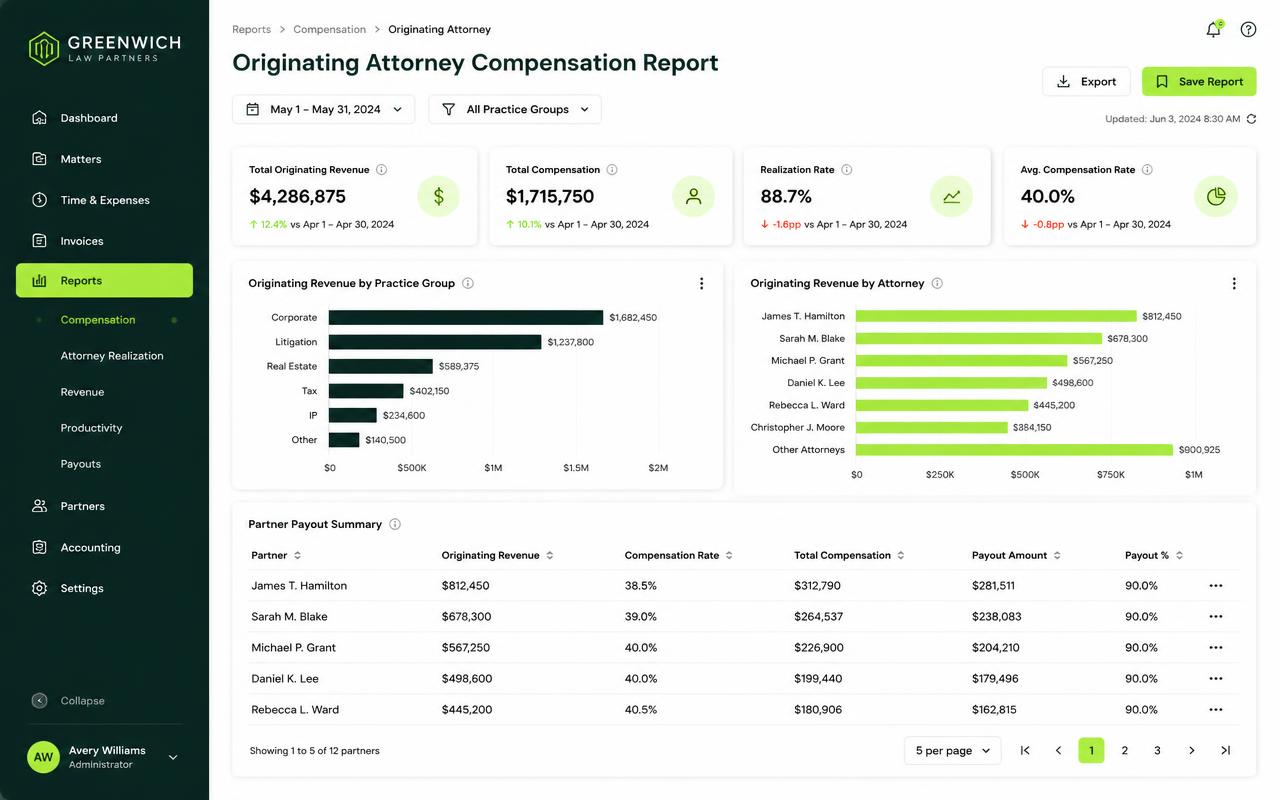Open the May 1 – May 31, 2024 date picker

pos(323,109)
